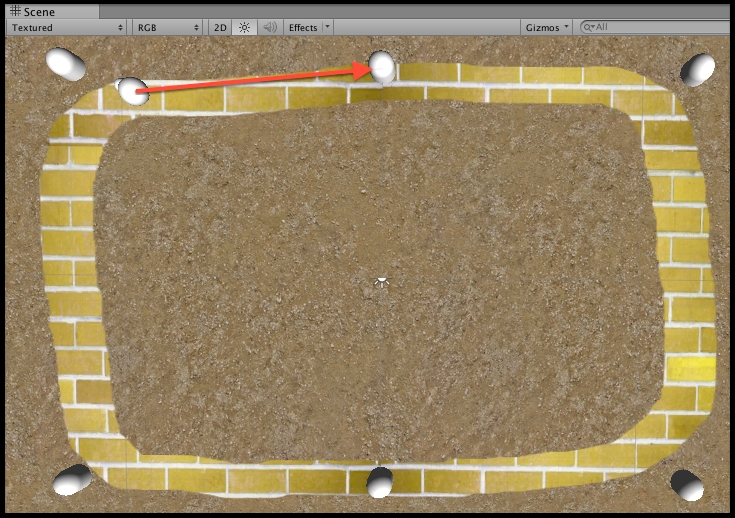Click the search magnifier icon
The width and height of the screenshot is (735, 518).
589,27
